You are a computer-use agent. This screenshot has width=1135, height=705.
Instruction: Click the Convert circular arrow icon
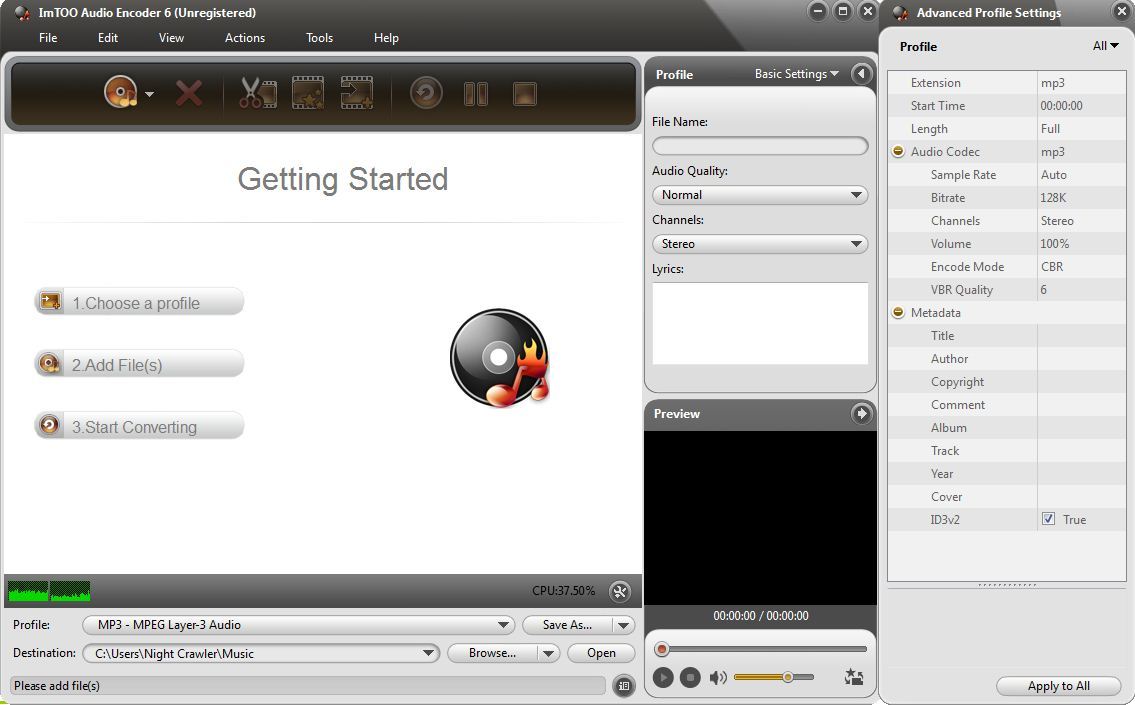(426, 93)
